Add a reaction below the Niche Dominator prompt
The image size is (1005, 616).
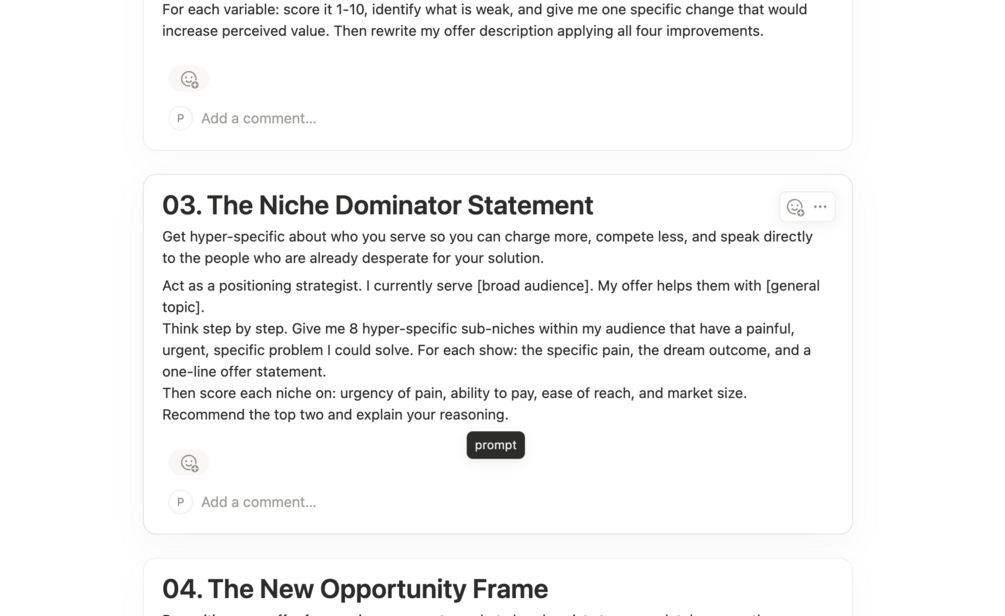[x=188, y=462]
